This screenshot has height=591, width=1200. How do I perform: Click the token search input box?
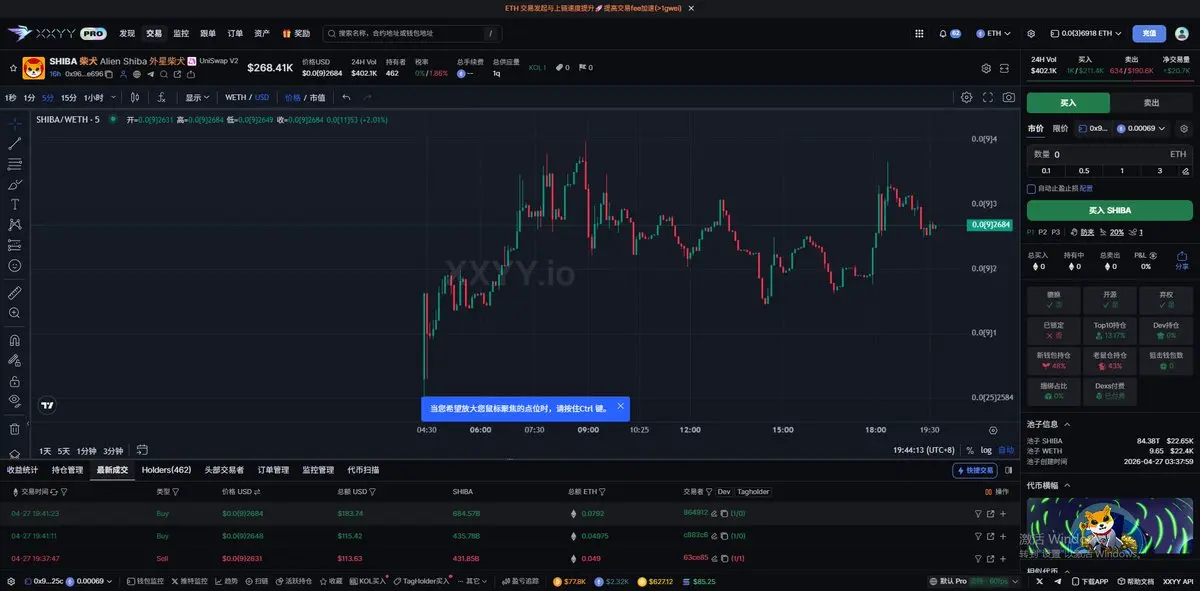[412, 33]
